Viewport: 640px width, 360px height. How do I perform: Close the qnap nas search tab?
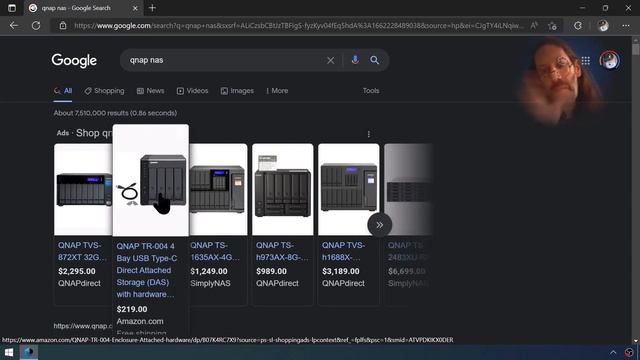[135, 8]
